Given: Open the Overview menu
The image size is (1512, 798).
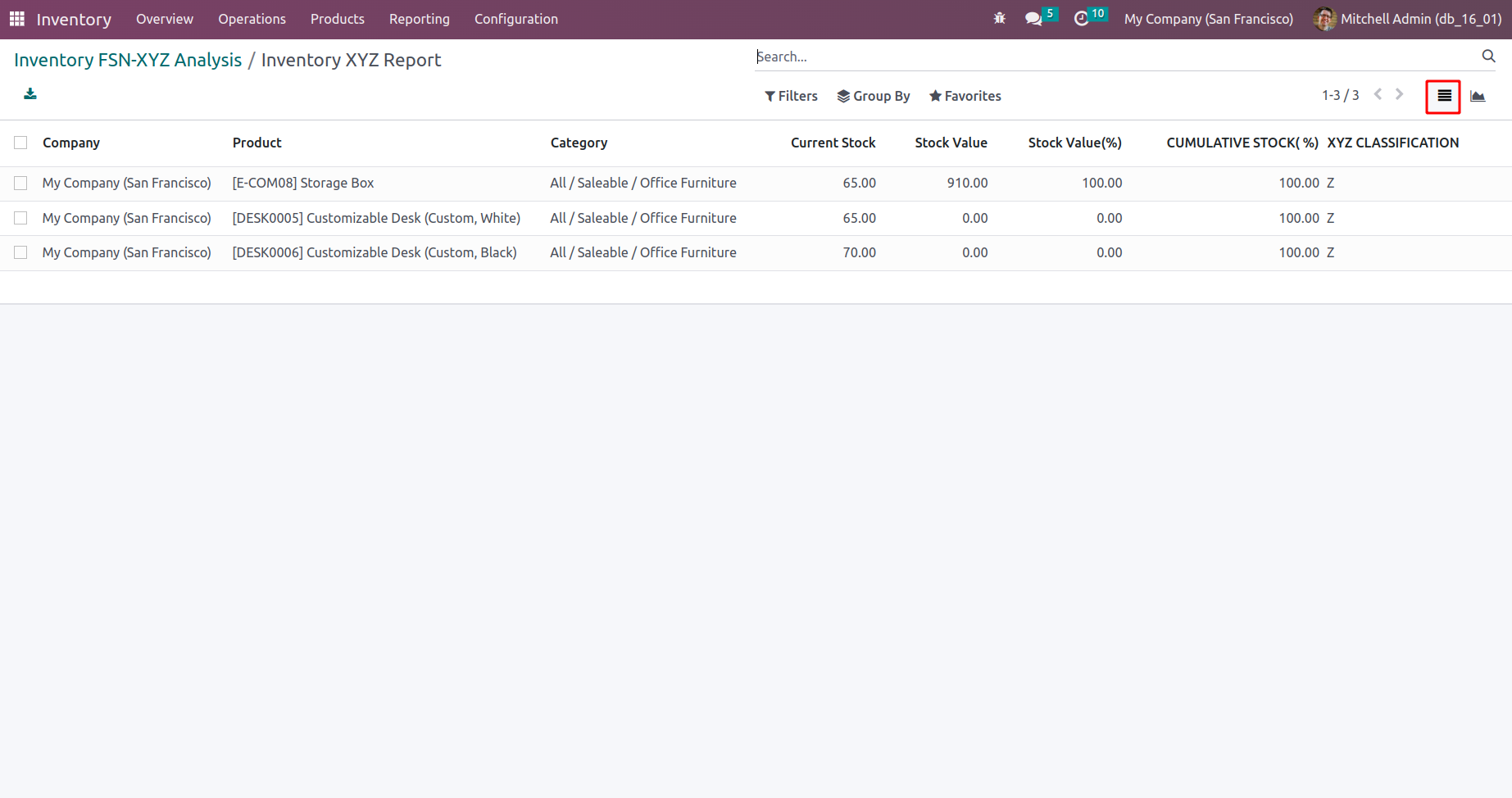Looking at the screenshot, I should (x=165, y=19).
